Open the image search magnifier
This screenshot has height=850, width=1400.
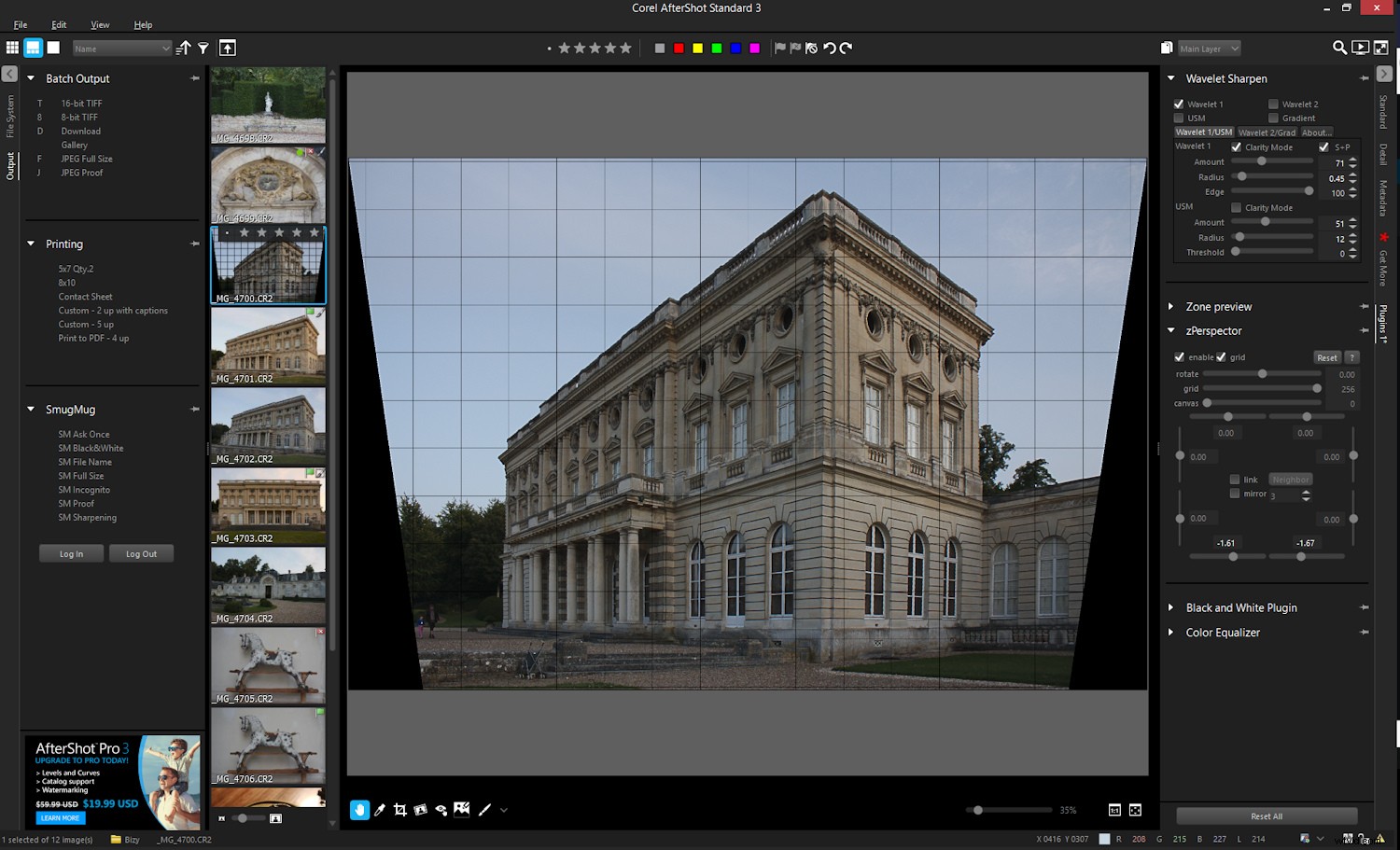(x=1340, y=48)
